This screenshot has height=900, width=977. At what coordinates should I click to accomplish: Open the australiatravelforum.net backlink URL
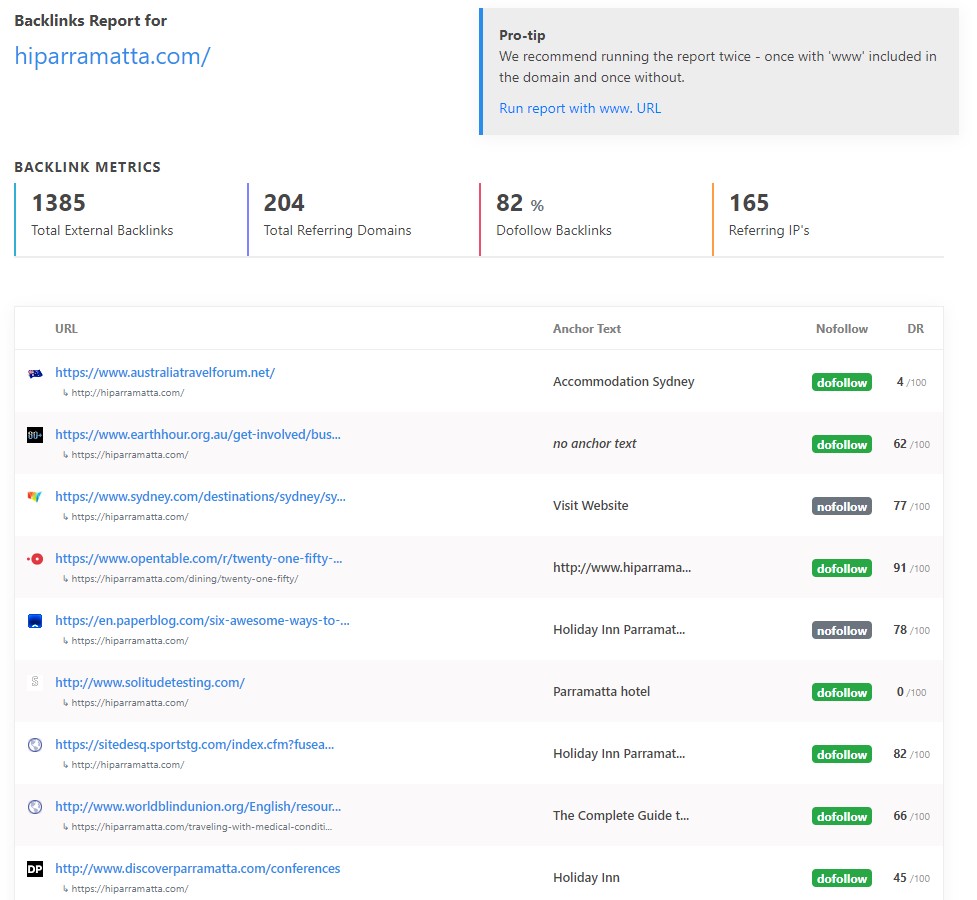(x=165, y=372)
